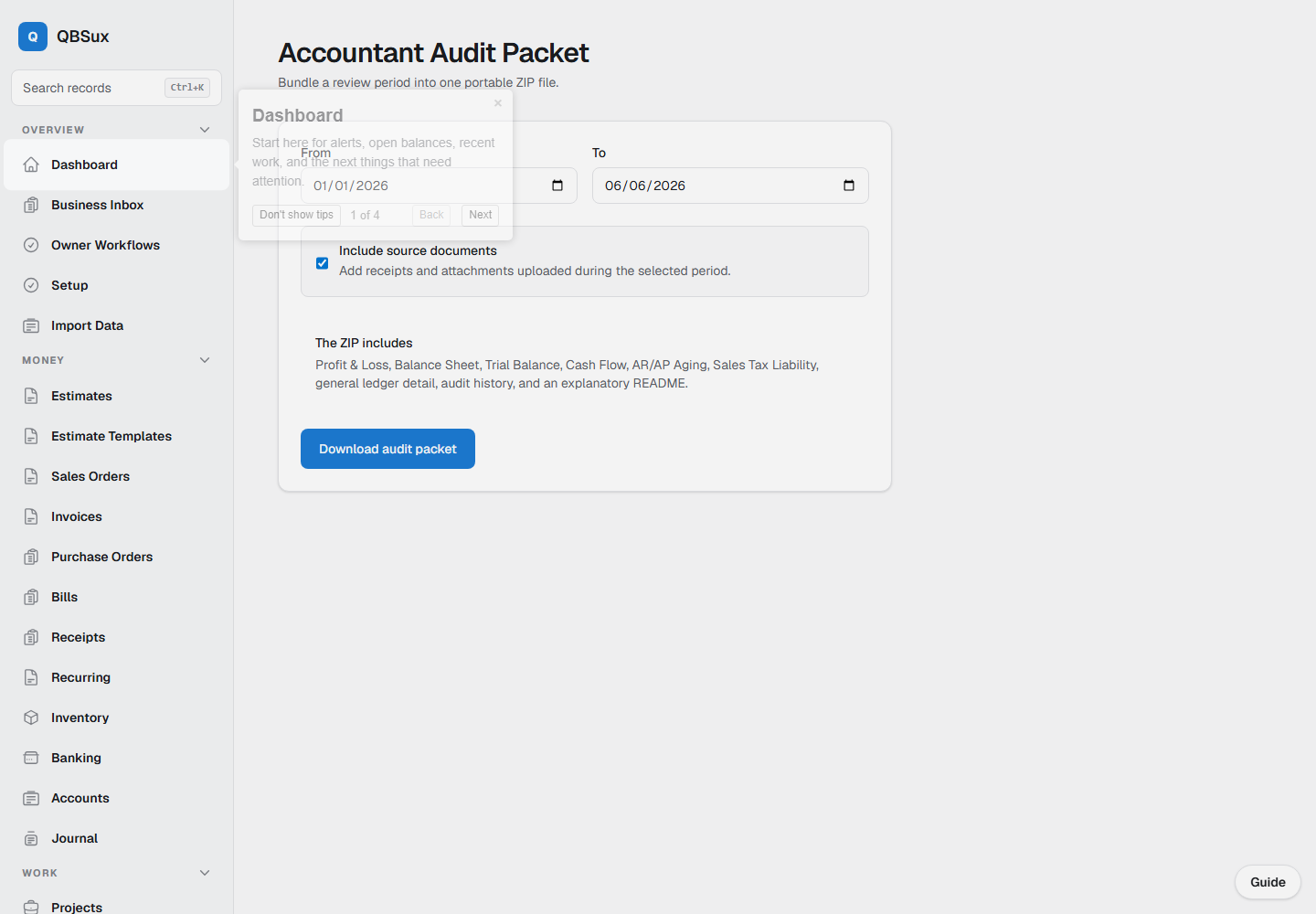This screenshot has height=914, width=1316.
Task: Click the Recurring document icon
Action: coord(31,677)
